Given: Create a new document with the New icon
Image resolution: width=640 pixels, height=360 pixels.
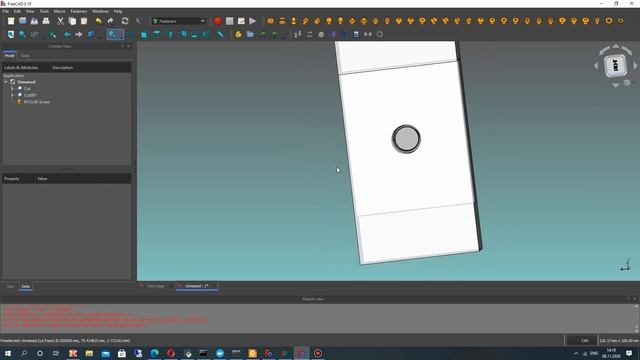Looking at the screenshot, I should [x=11, y=21].
